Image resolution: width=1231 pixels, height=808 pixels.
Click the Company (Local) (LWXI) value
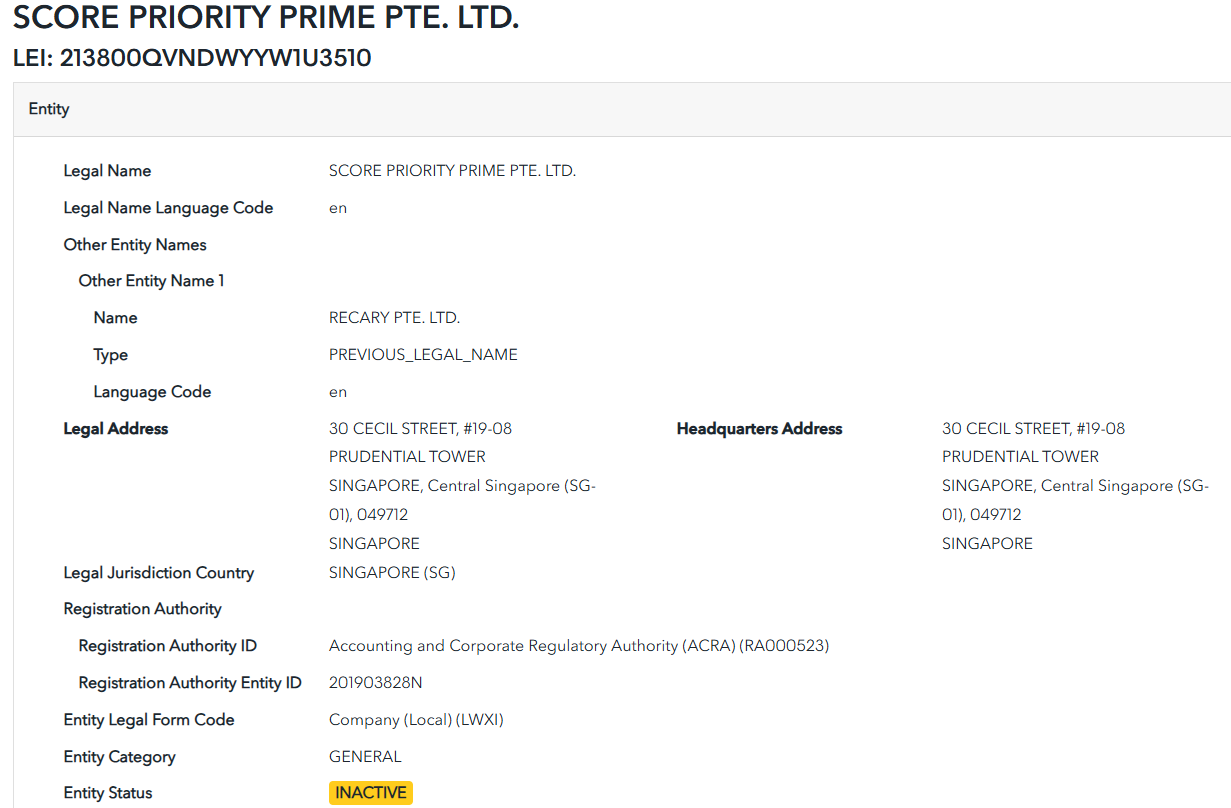pos(416,720)
